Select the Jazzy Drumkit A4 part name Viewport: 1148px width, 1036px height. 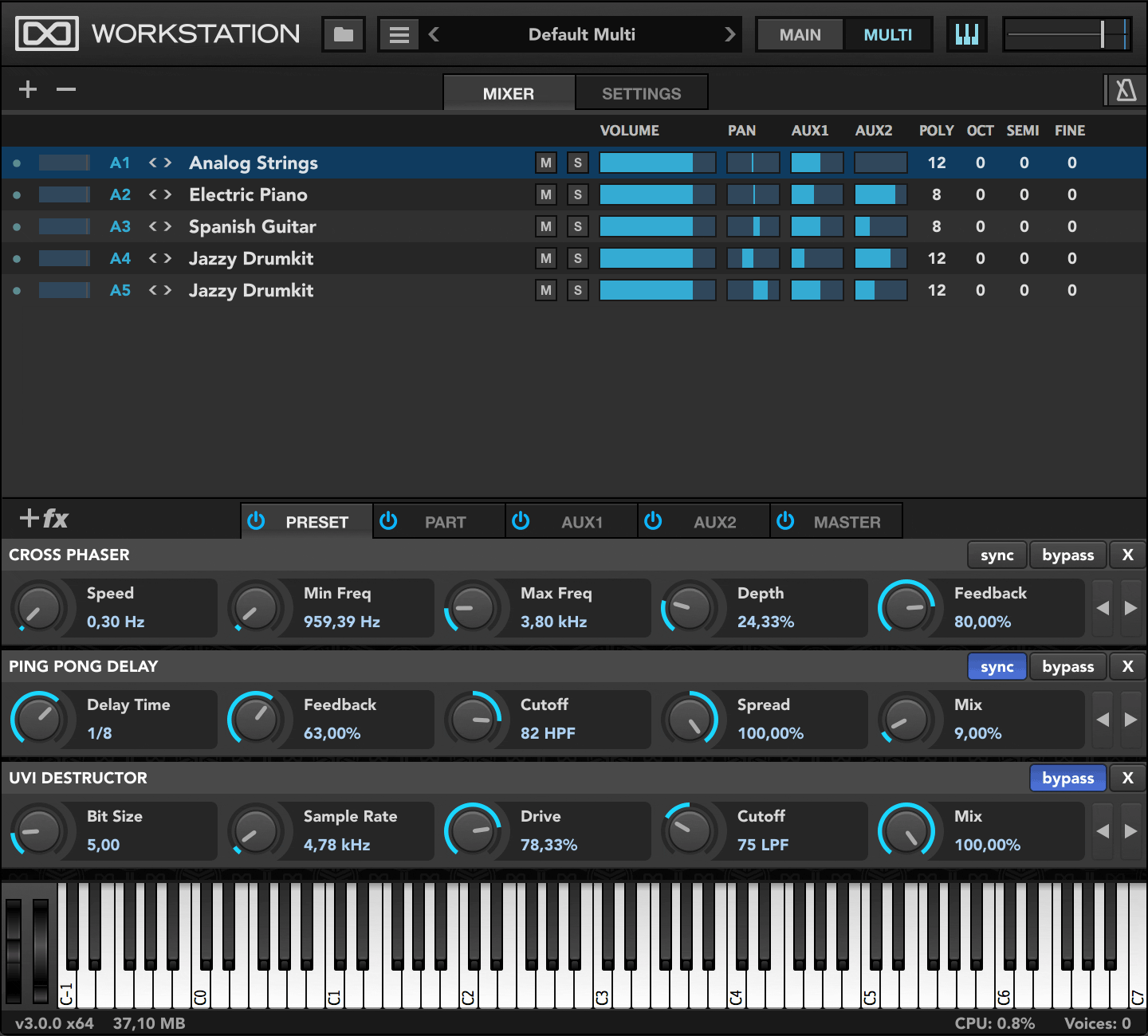[251, 258]
